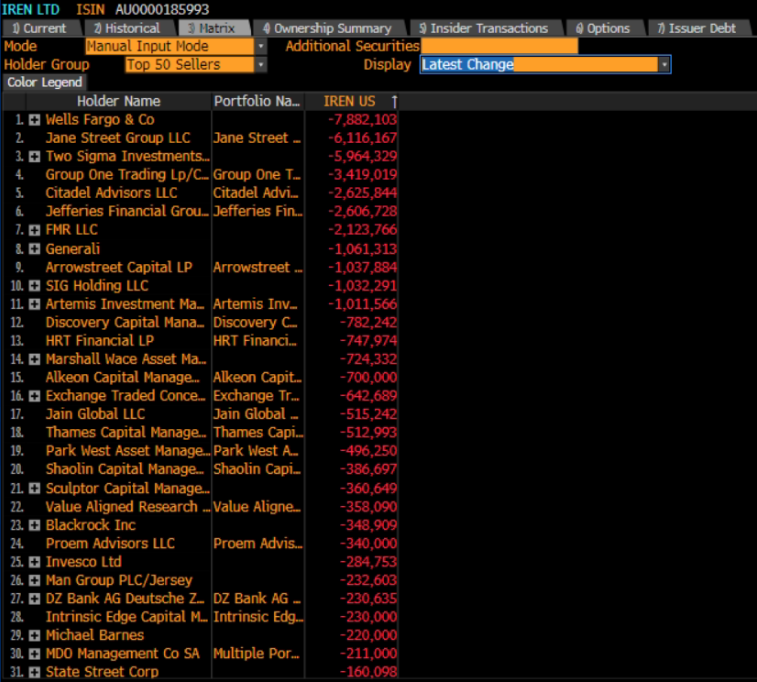Expand the FMR LLC holder row
Image resolution: width=757 pixels, height=682 pixels.
[x=34, y=230]
